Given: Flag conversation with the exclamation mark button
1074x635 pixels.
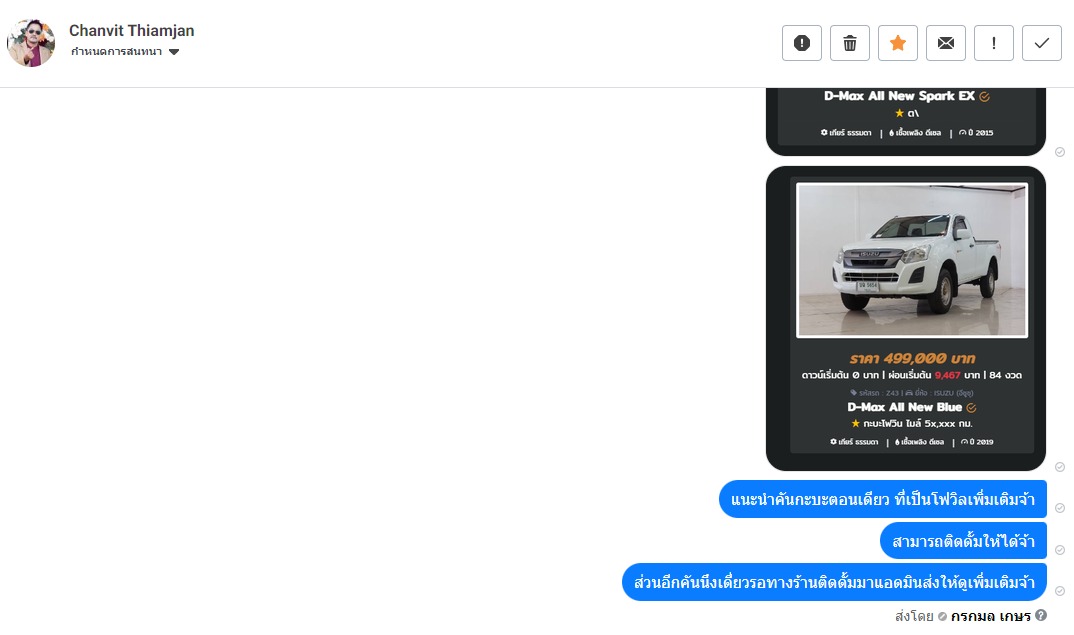Looking at the screenshot, I should (x=993, y=43).
